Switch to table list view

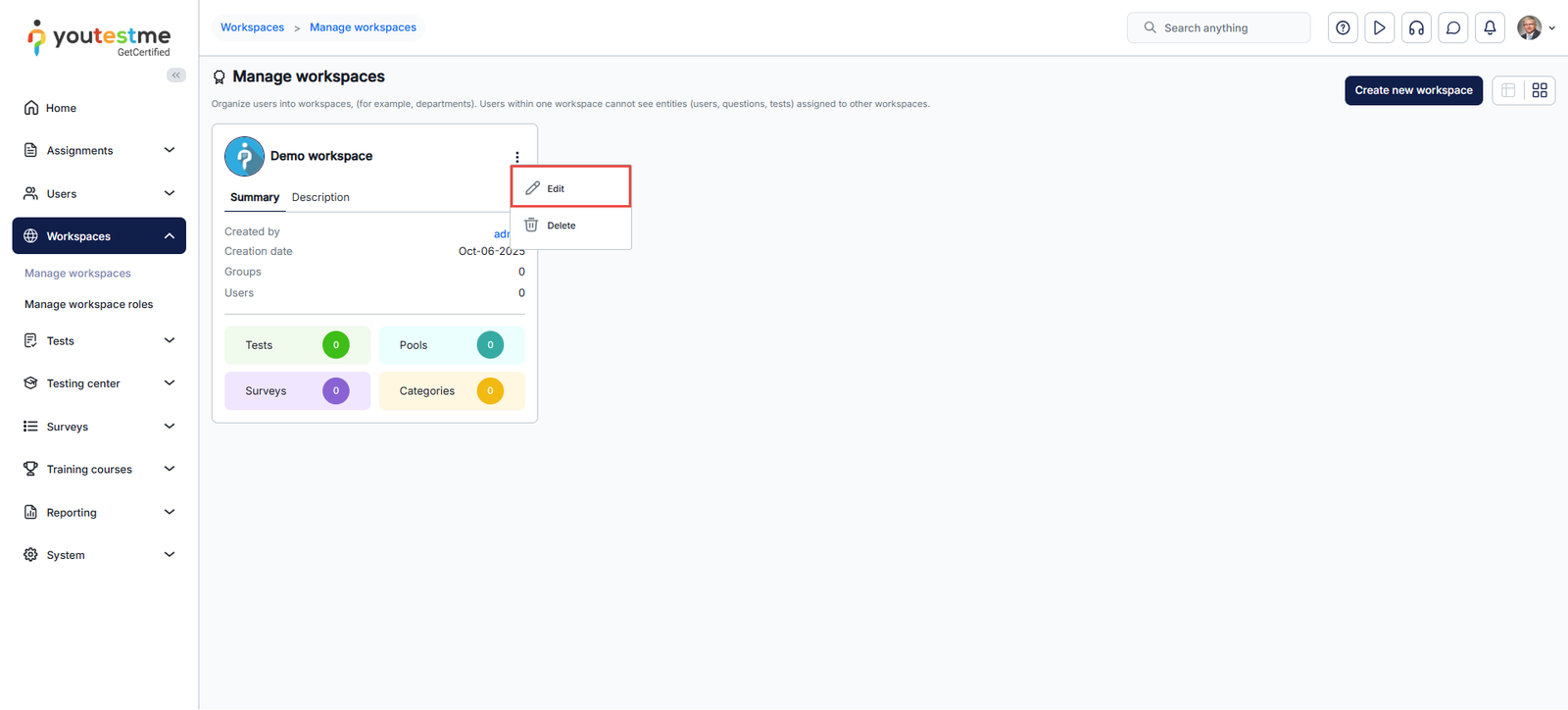pos(1508,90)
